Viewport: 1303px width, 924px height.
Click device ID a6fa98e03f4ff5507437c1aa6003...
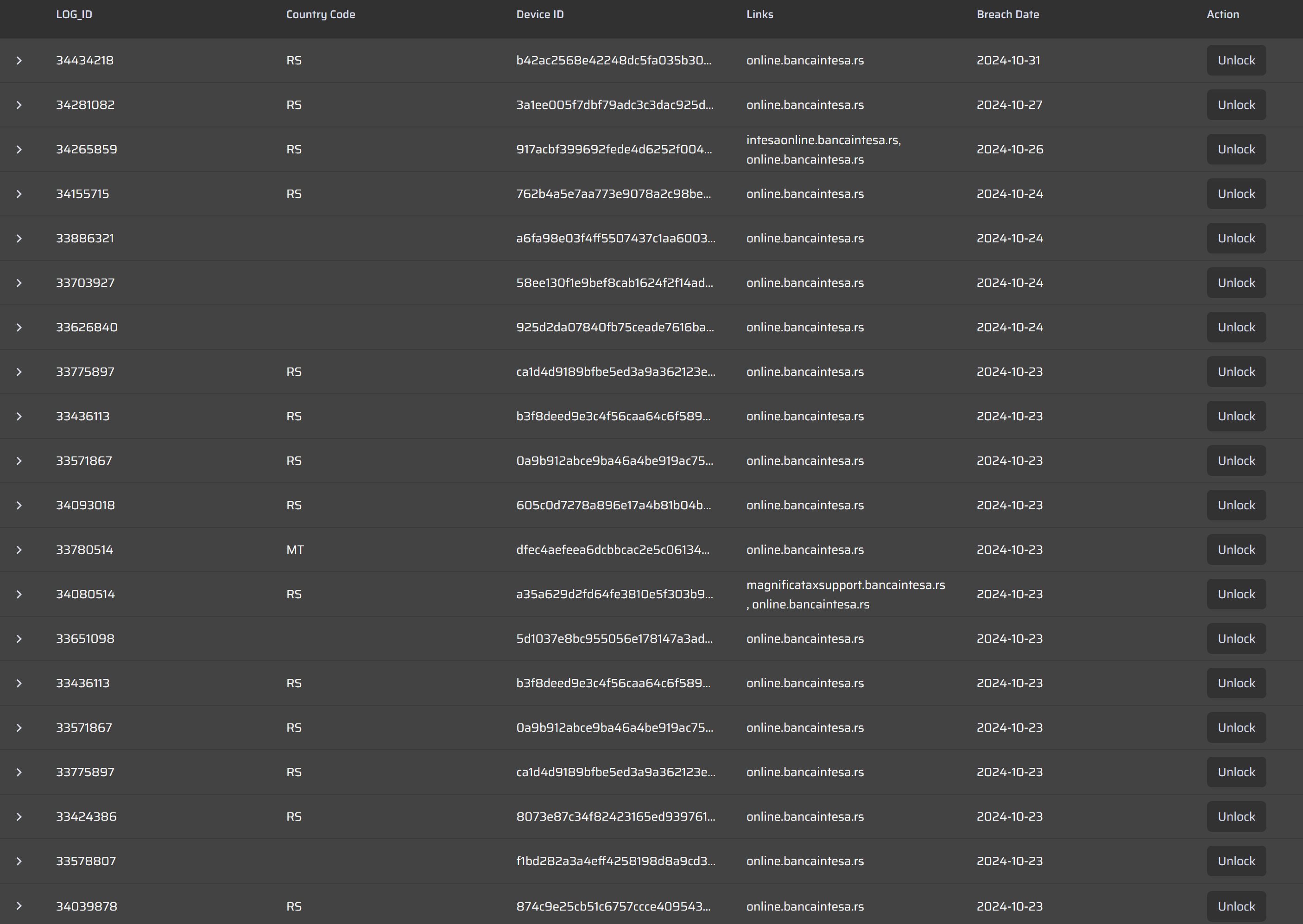(616, 238)
